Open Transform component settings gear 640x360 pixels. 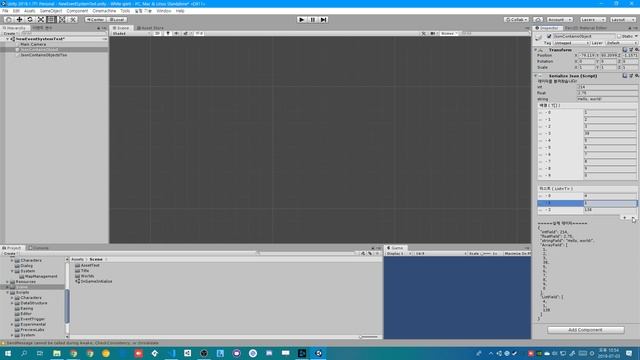coord(636,50)
